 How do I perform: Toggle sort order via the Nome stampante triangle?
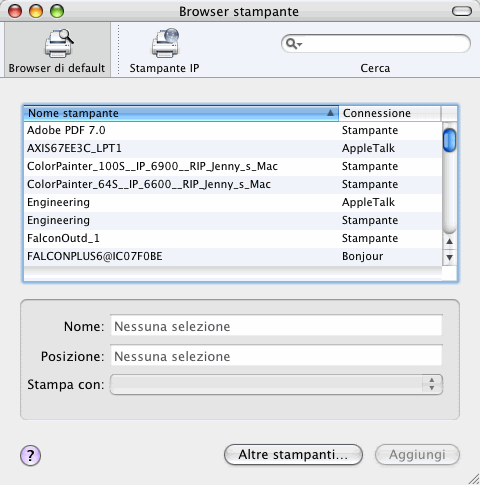pyautogui.click(x=330, y=113)
